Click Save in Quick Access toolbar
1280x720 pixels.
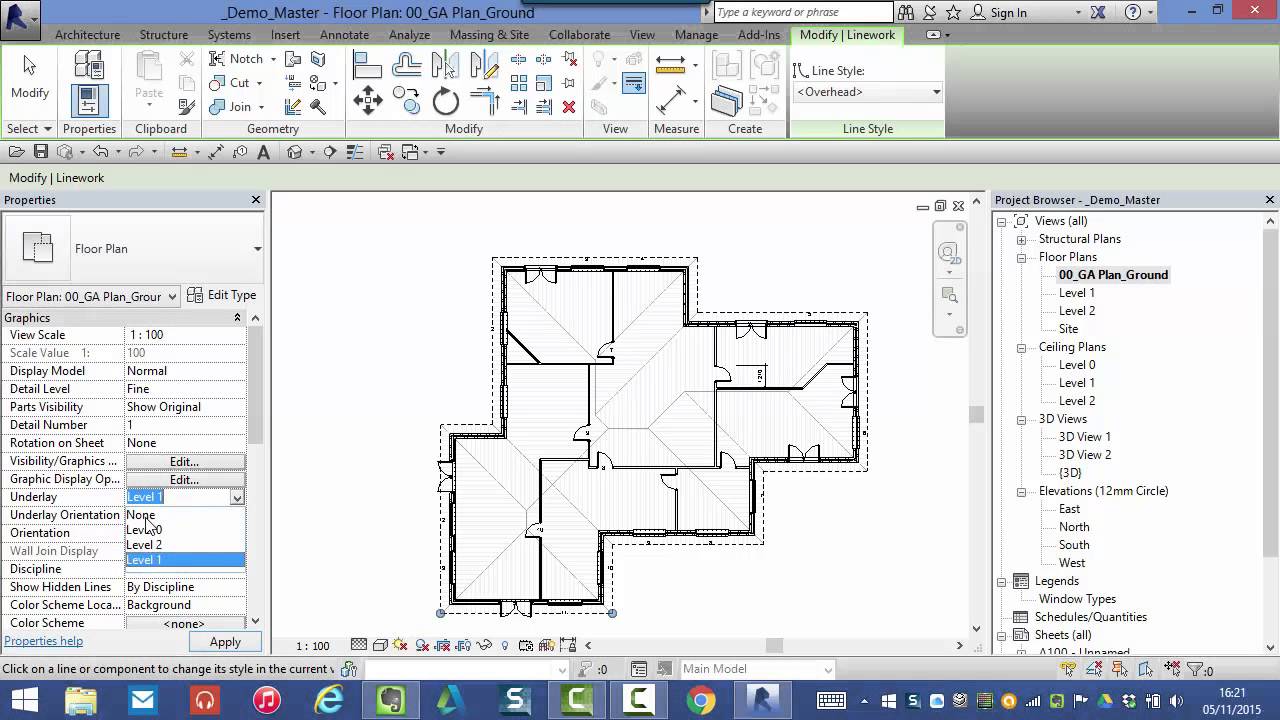(x=41, y=152)
